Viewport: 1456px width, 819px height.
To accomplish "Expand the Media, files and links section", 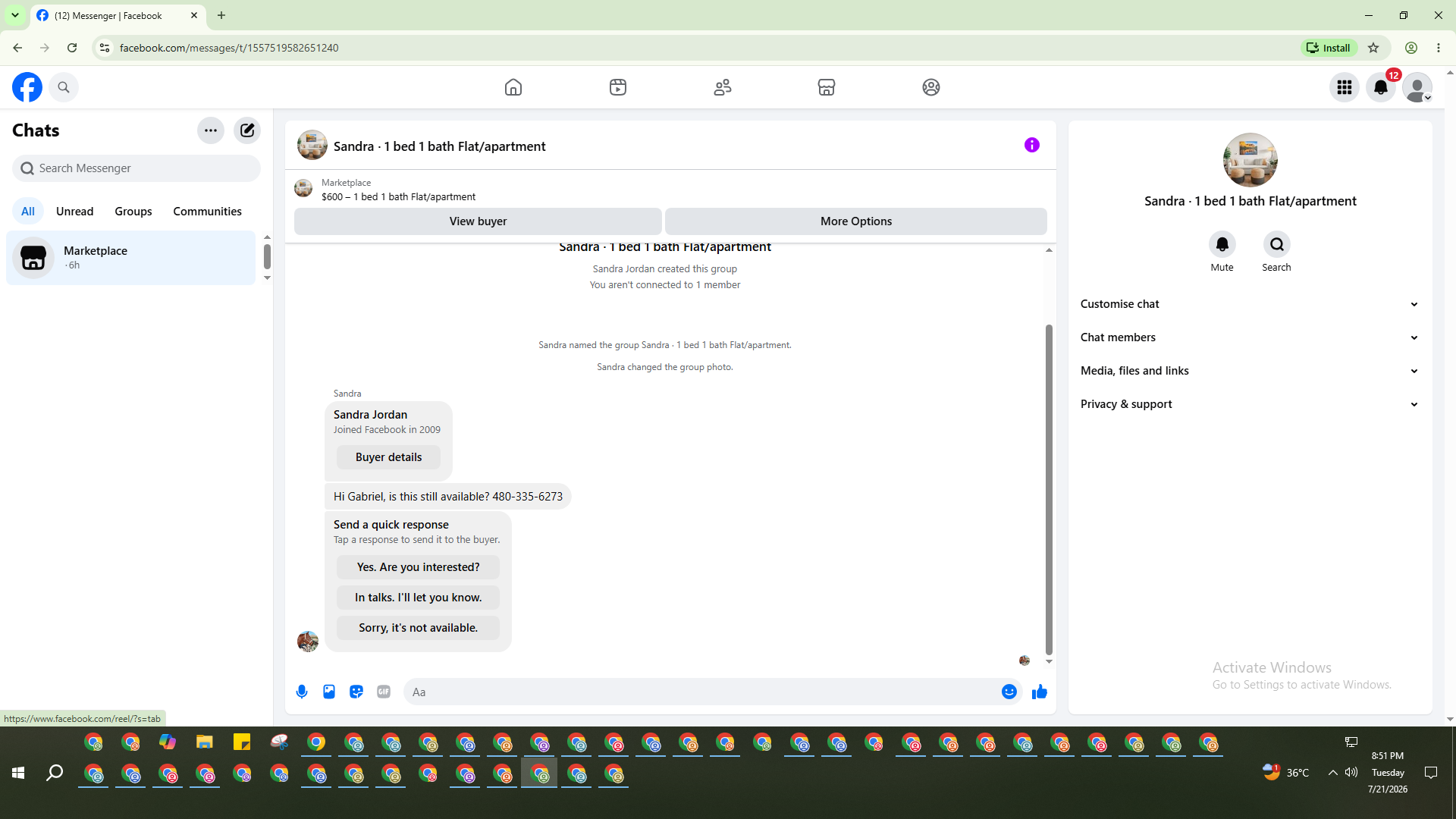I will click(1250, 371).
